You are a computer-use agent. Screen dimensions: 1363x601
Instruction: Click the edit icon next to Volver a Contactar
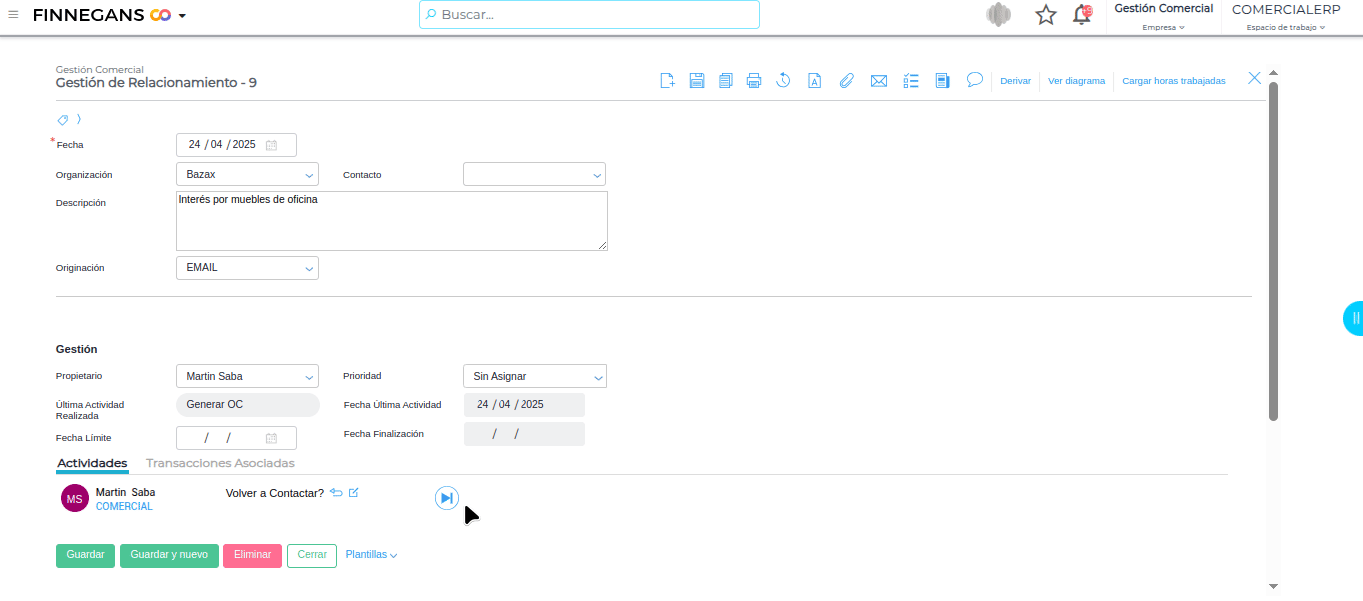point(353,493)
